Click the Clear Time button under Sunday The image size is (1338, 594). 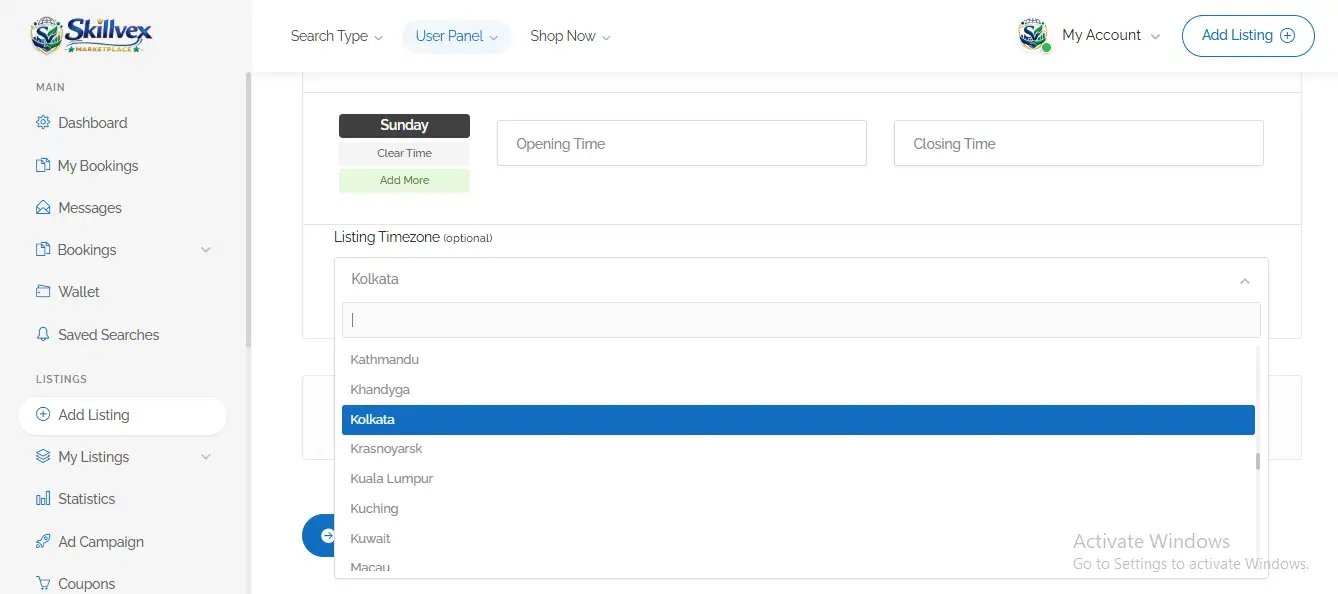(x=404, y=153)
